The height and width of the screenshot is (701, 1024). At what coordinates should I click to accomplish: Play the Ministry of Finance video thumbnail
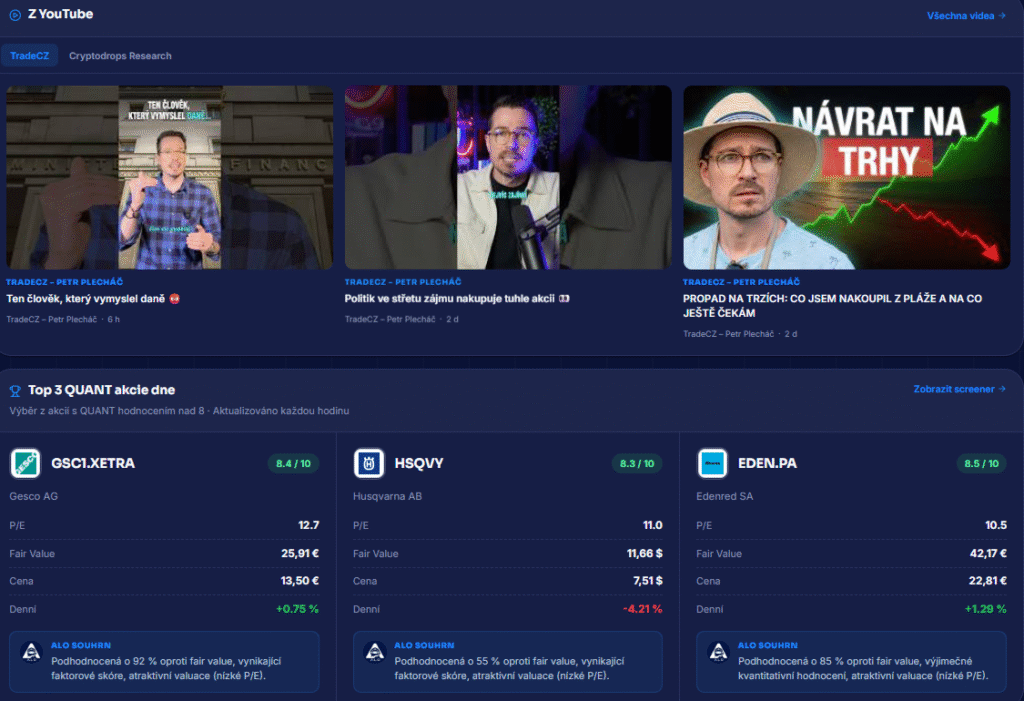[x=170, y=177]
